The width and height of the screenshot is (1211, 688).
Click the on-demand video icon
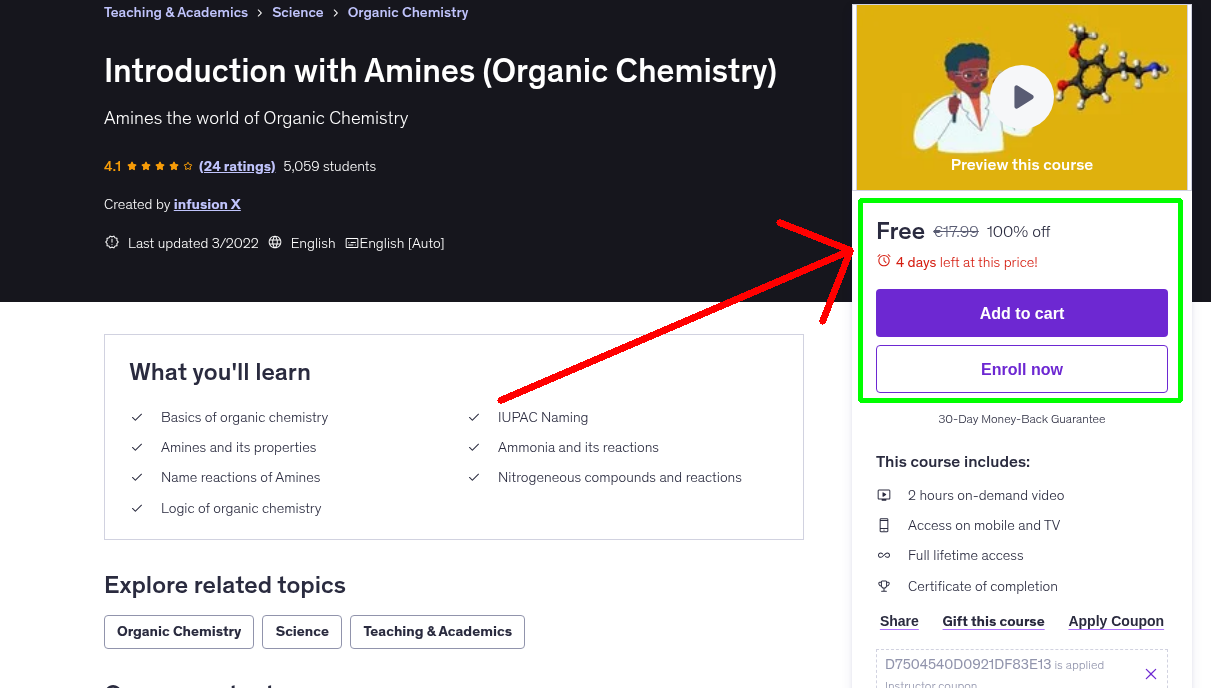(884, 494)
